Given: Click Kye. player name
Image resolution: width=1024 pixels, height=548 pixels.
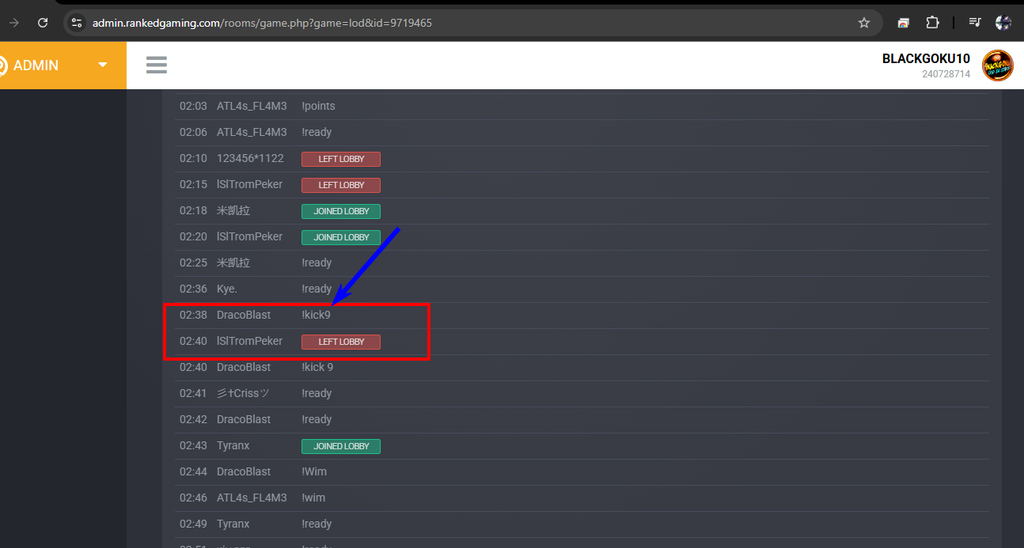Looking at the screenshot, I should click(227, 289).
